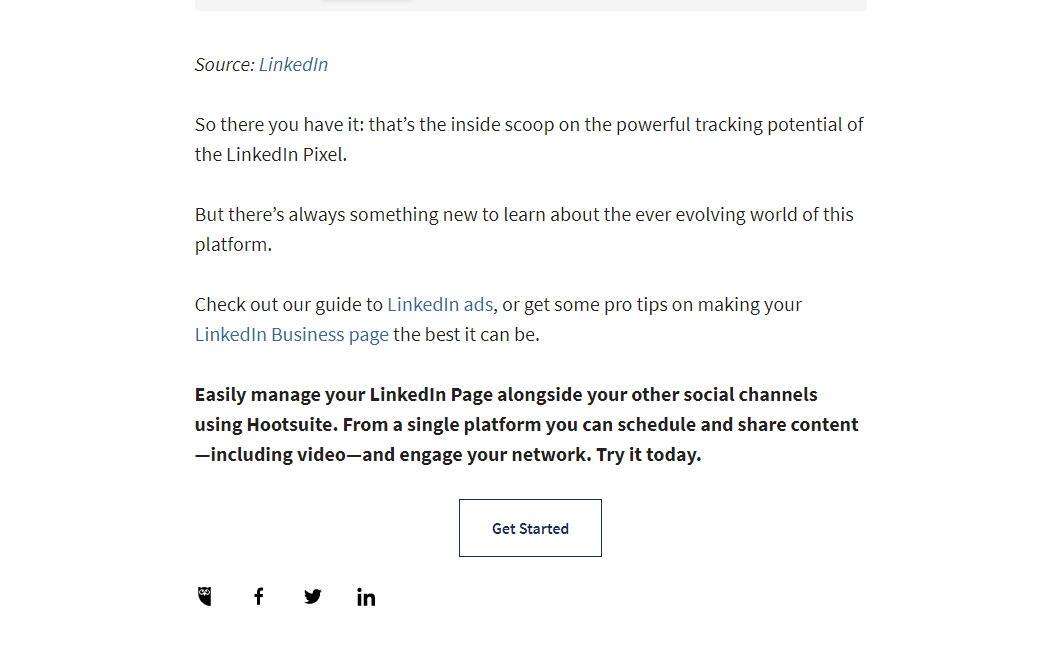1056x656 pixels.
Task: Click the gray image strip at top
Action: click(x=531, y=5)
